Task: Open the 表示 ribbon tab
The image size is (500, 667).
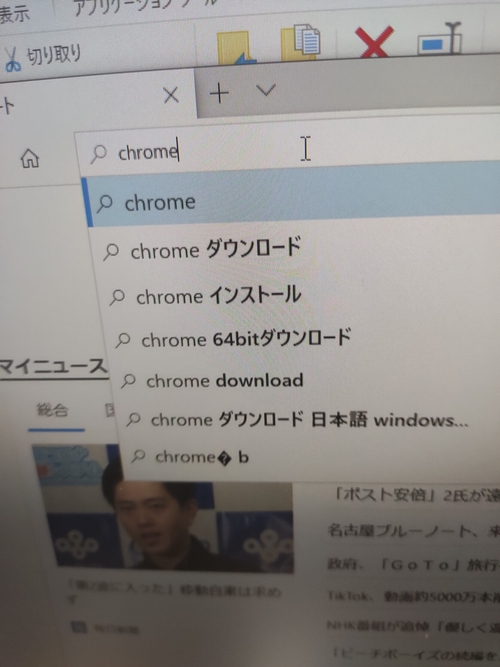Action: pos(15,15)
